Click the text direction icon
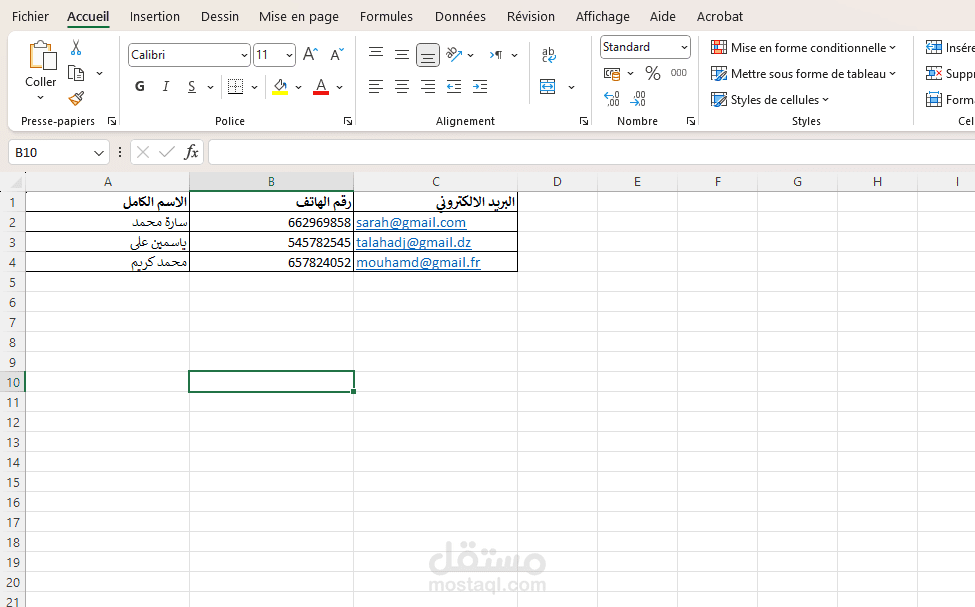The width and height of the screenshot is (975, 607). click(x=496, y=55)
